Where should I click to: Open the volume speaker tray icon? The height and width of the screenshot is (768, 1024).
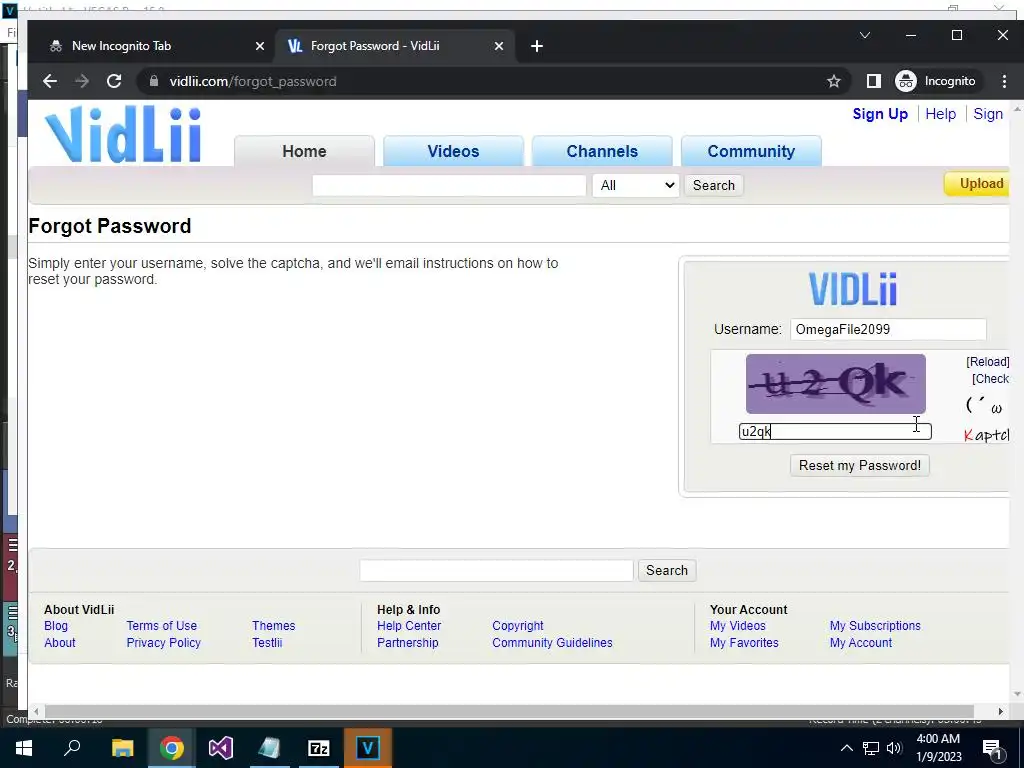click(894, 748)
